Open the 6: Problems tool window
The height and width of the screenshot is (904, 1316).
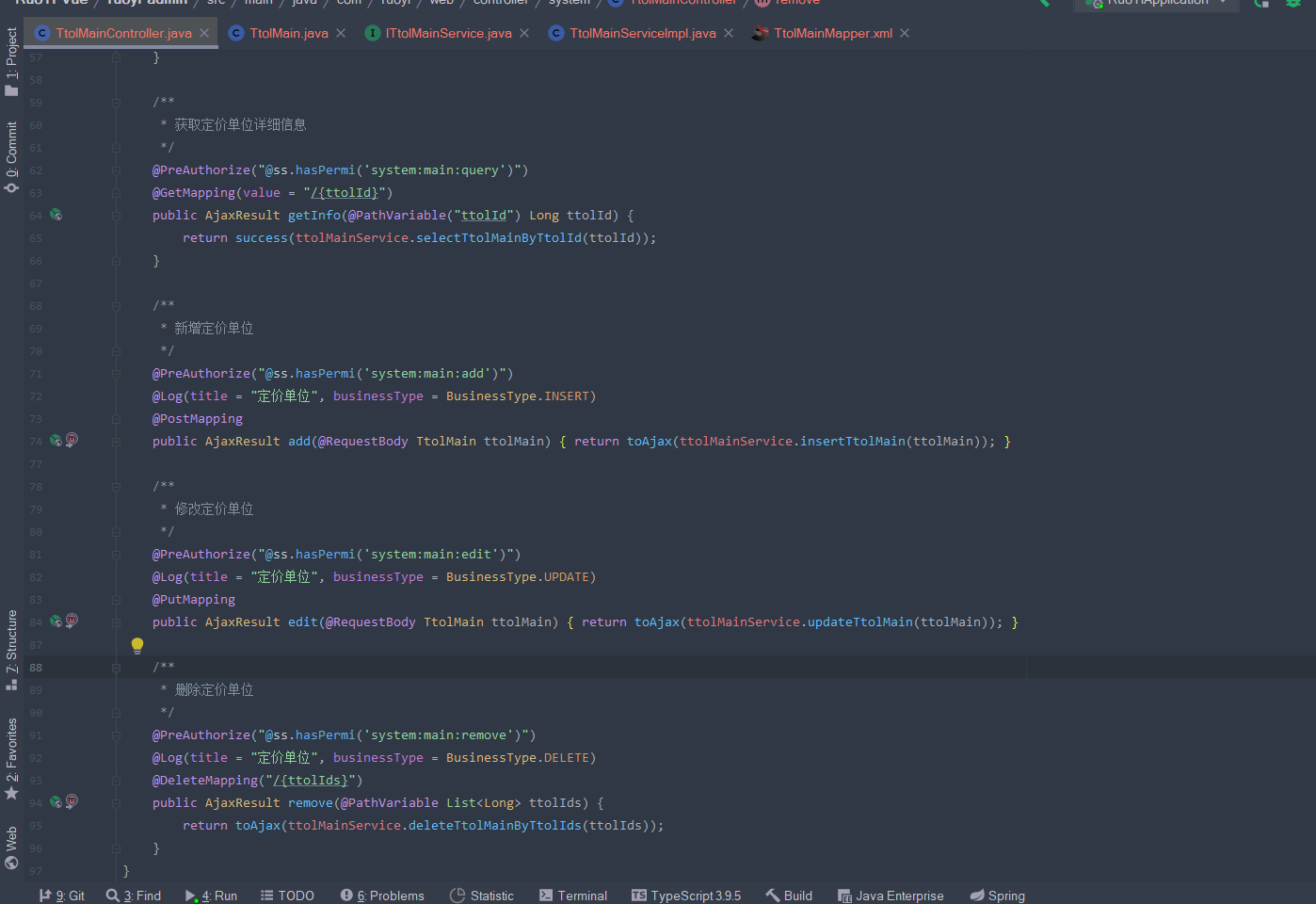tap(382, 896)
